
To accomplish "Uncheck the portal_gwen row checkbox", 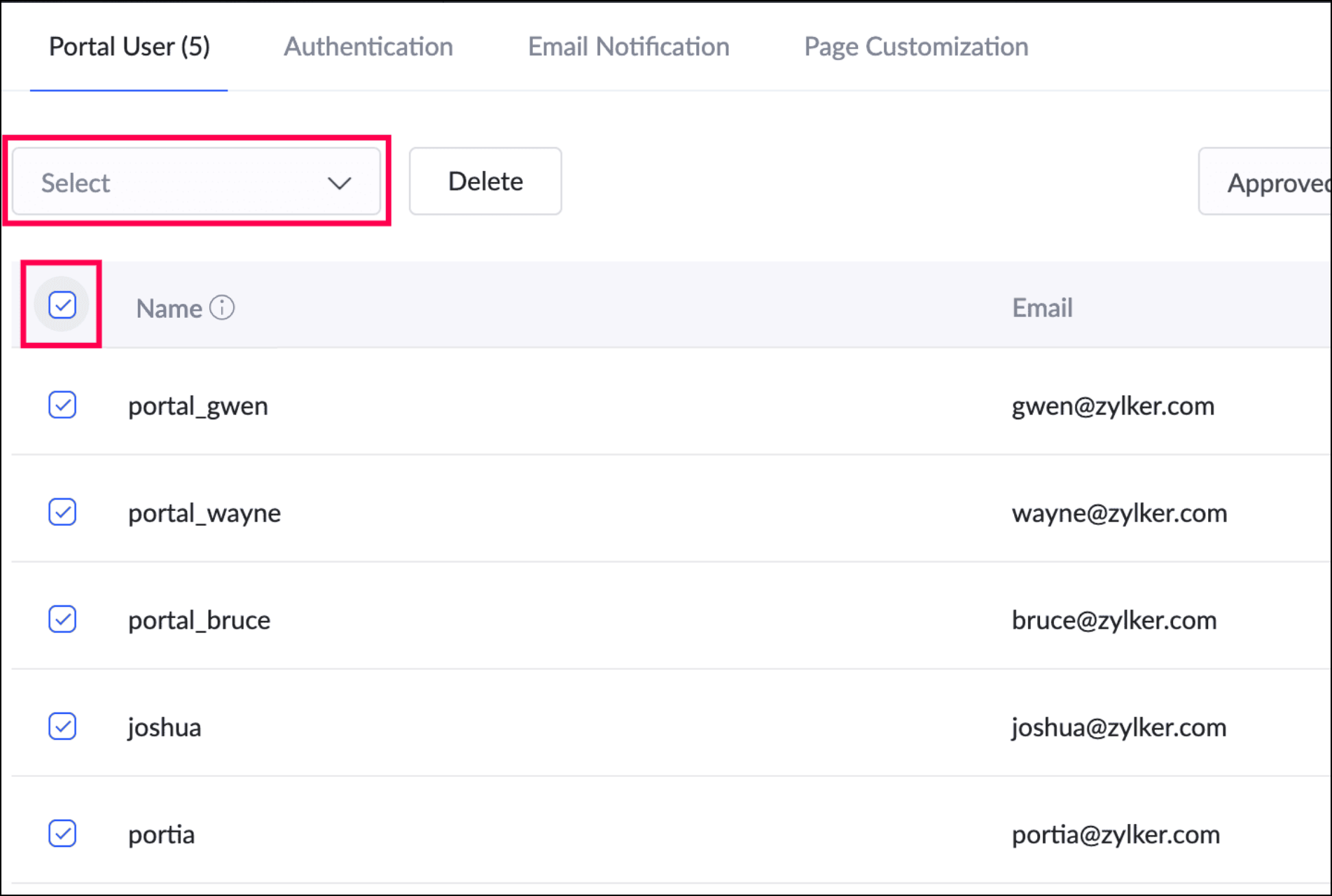I will tap(62, 405).
